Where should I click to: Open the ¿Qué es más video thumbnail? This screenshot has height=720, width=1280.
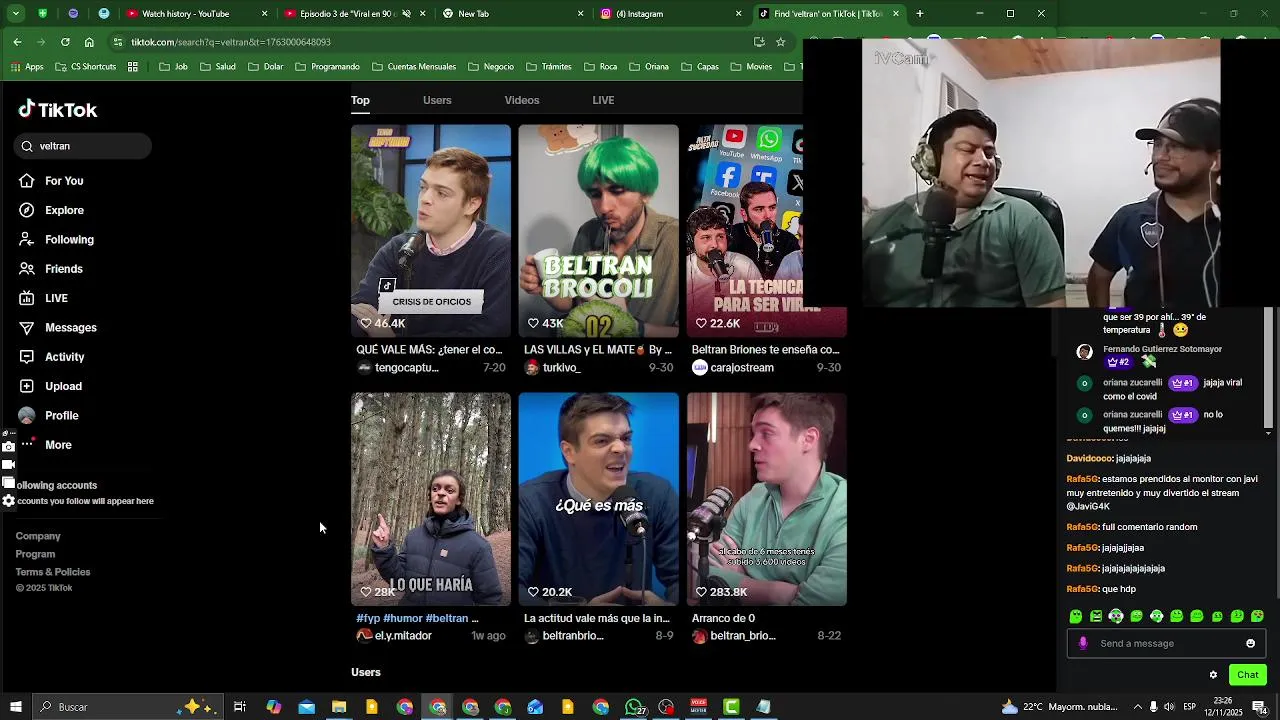(x=598, y=499)
